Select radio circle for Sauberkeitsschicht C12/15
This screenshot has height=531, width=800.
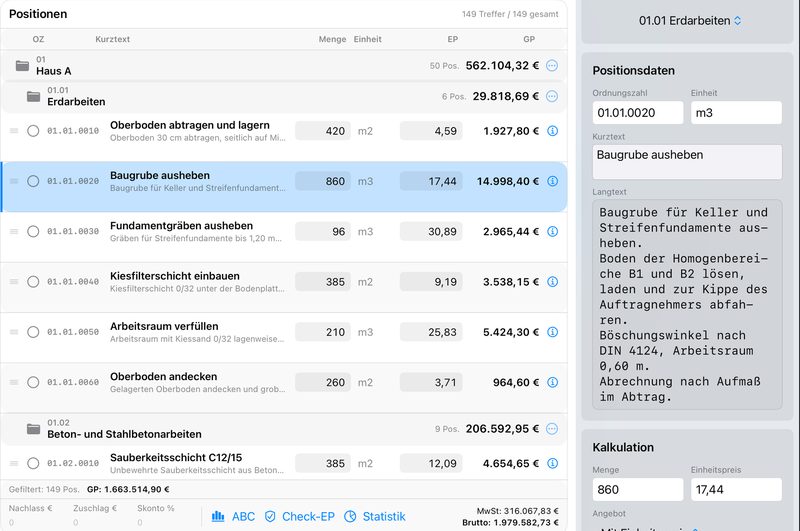click(x=33, y=463)
